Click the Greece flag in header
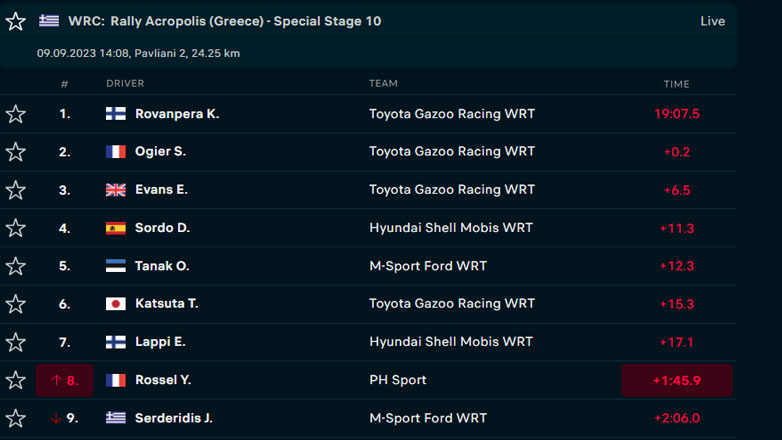 click(x=49, y=21)
